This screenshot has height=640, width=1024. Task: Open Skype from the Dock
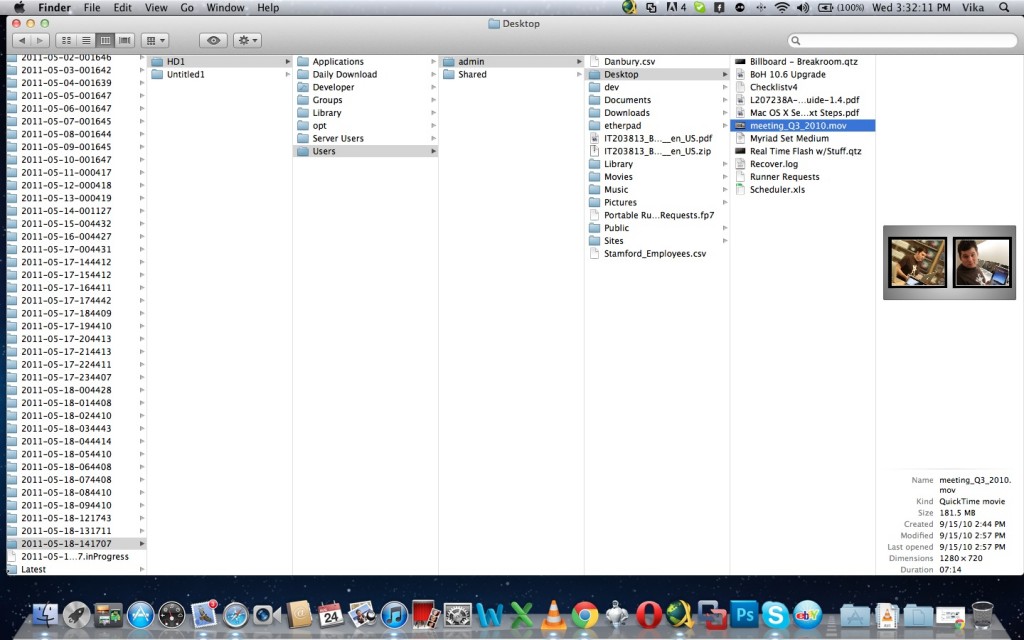pyautogui.click(x=774, y=614)
